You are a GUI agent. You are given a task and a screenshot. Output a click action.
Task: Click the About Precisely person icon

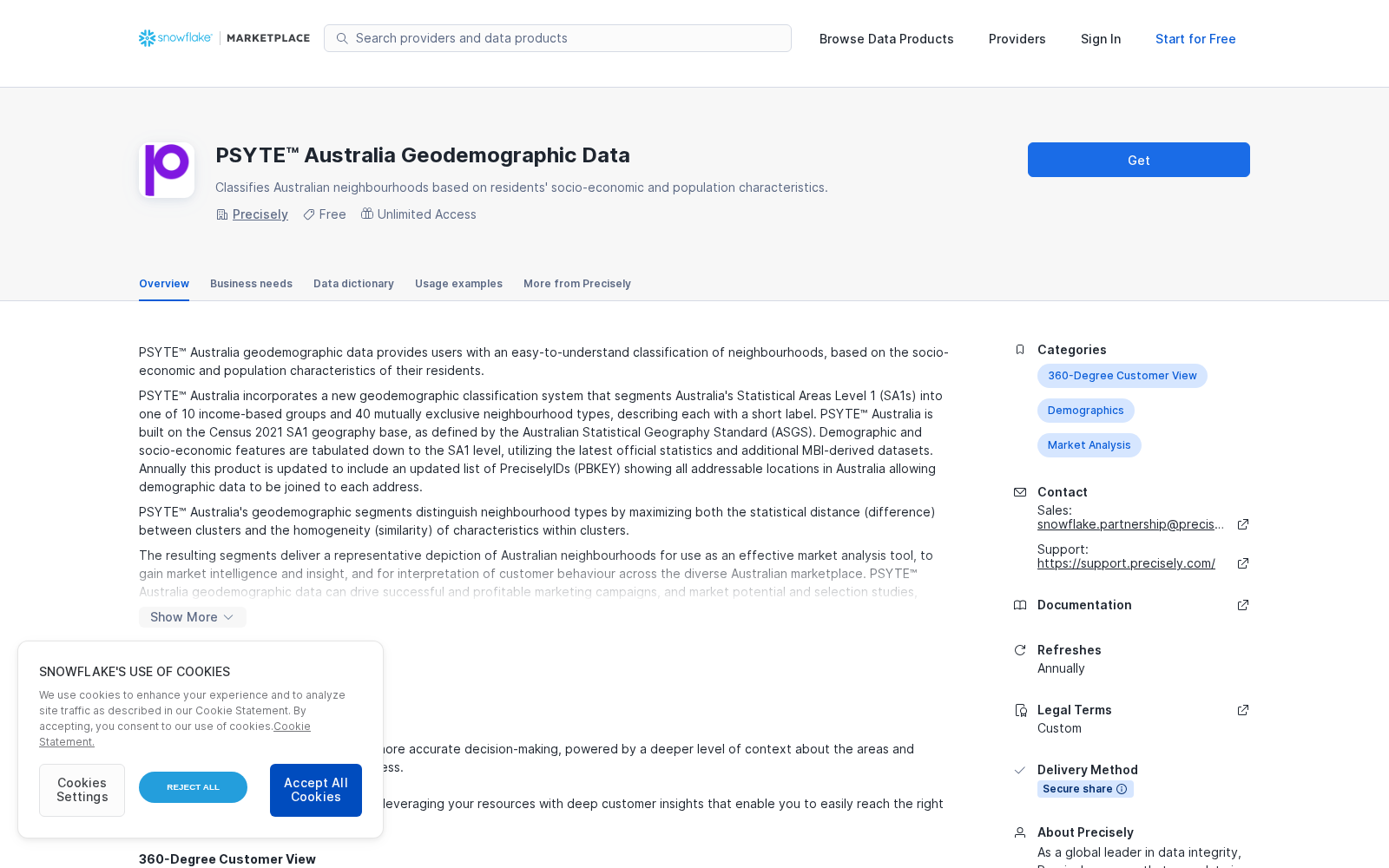tap(1020, 832)
